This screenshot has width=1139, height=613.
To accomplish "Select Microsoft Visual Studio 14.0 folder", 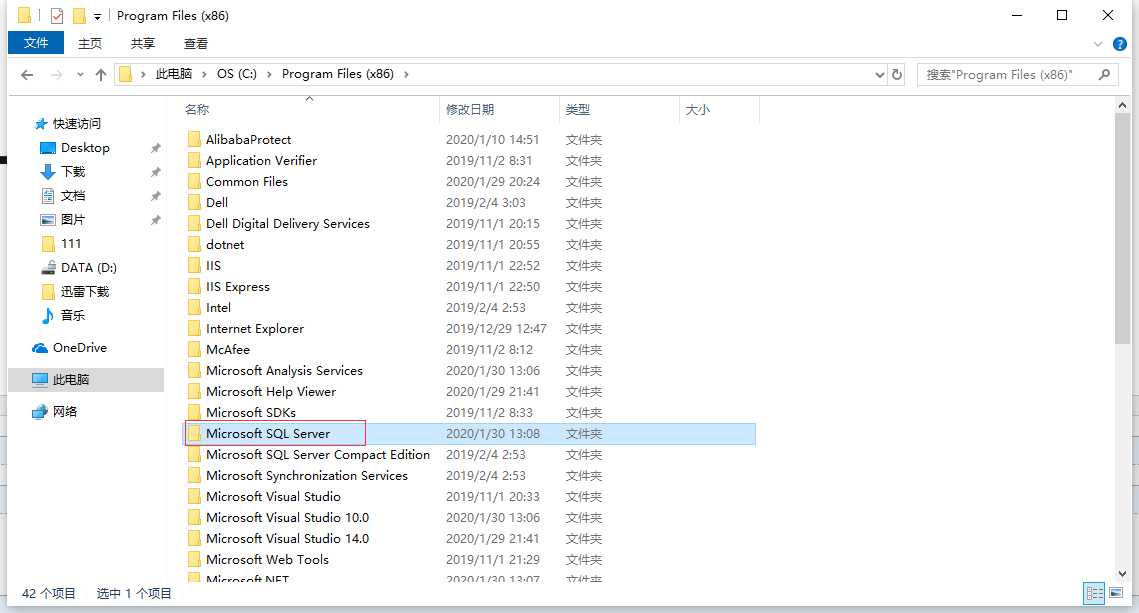I will 288,539.
